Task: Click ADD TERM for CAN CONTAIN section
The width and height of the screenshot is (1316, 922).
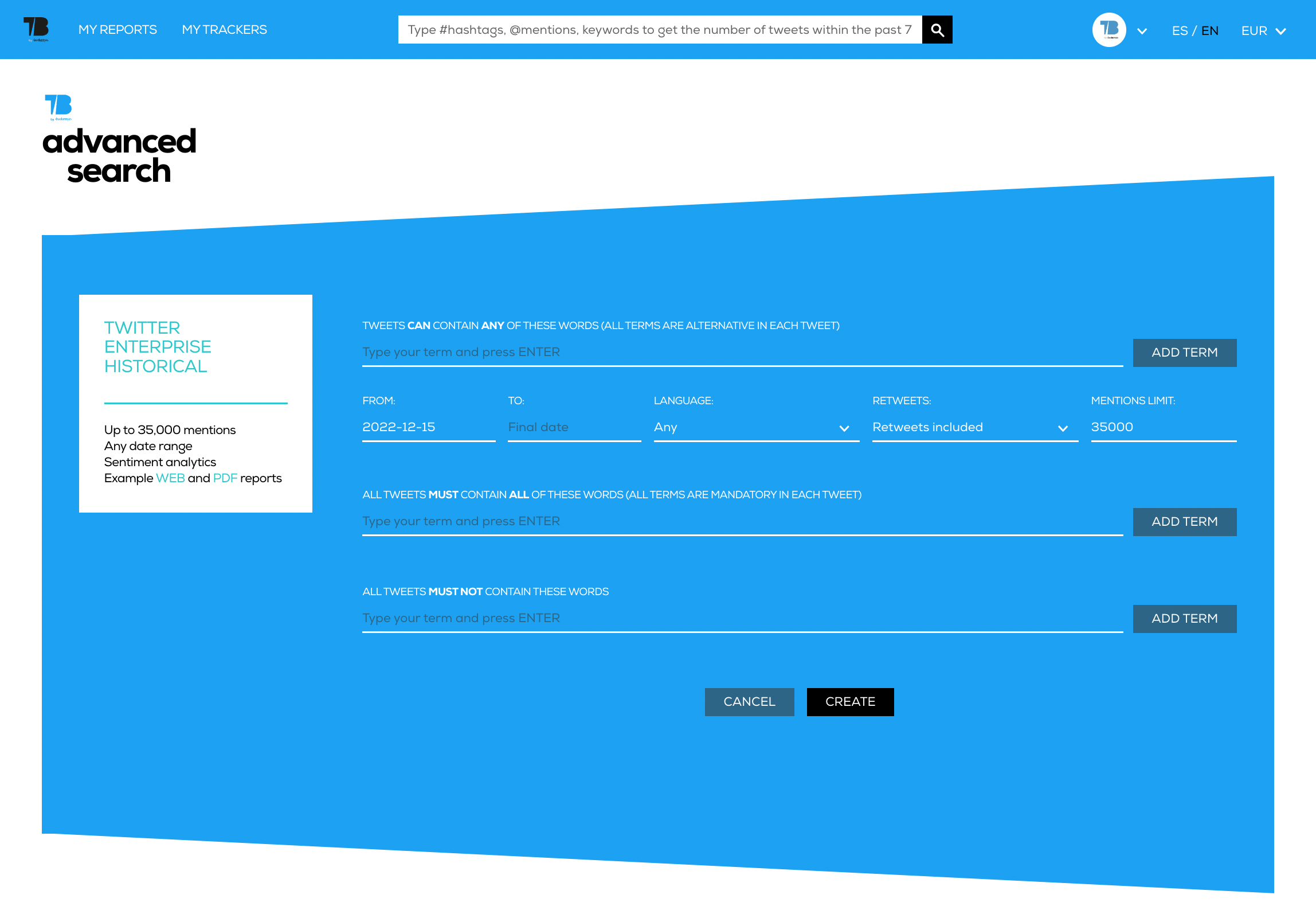Action: [x=1185, y=352]
